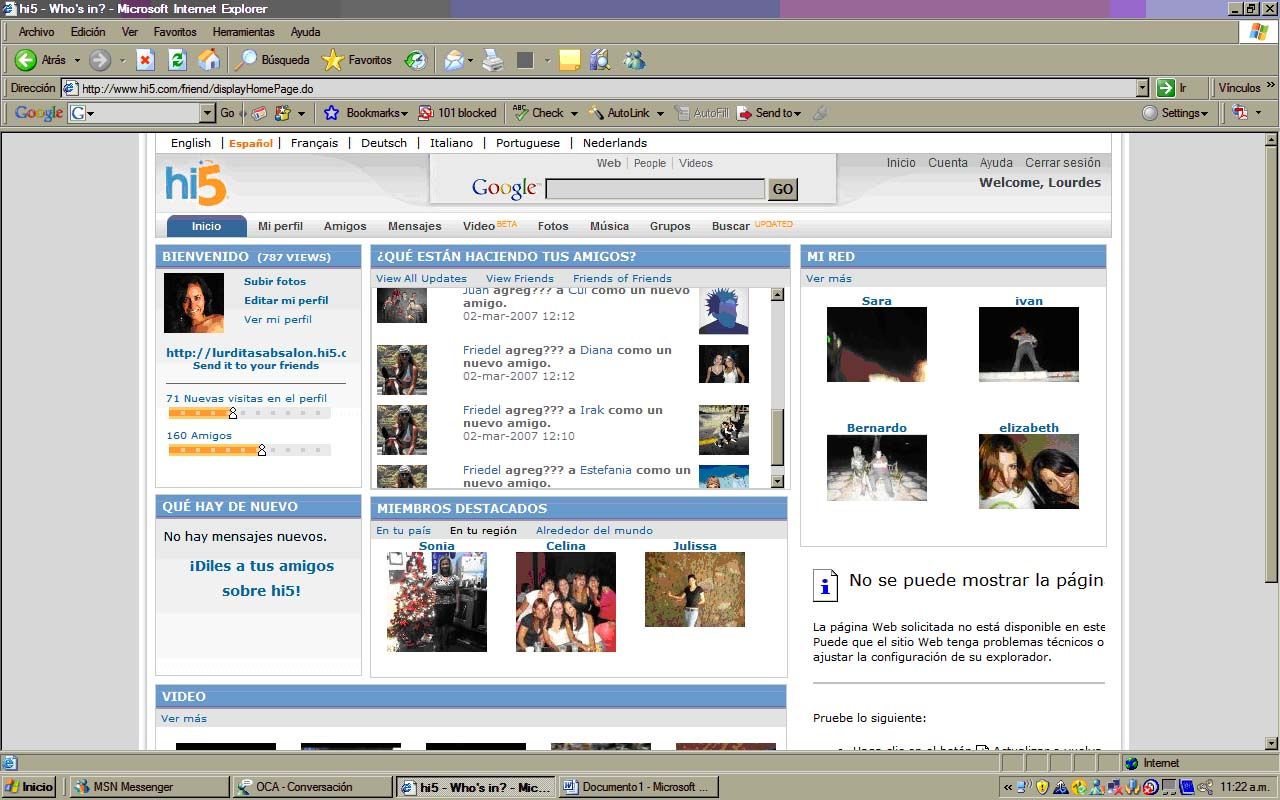Image resolution: width=1280 pixels, height=800 pixels.
Task: Open Sara's photo in Mi Red
Action: pos(876,344)
